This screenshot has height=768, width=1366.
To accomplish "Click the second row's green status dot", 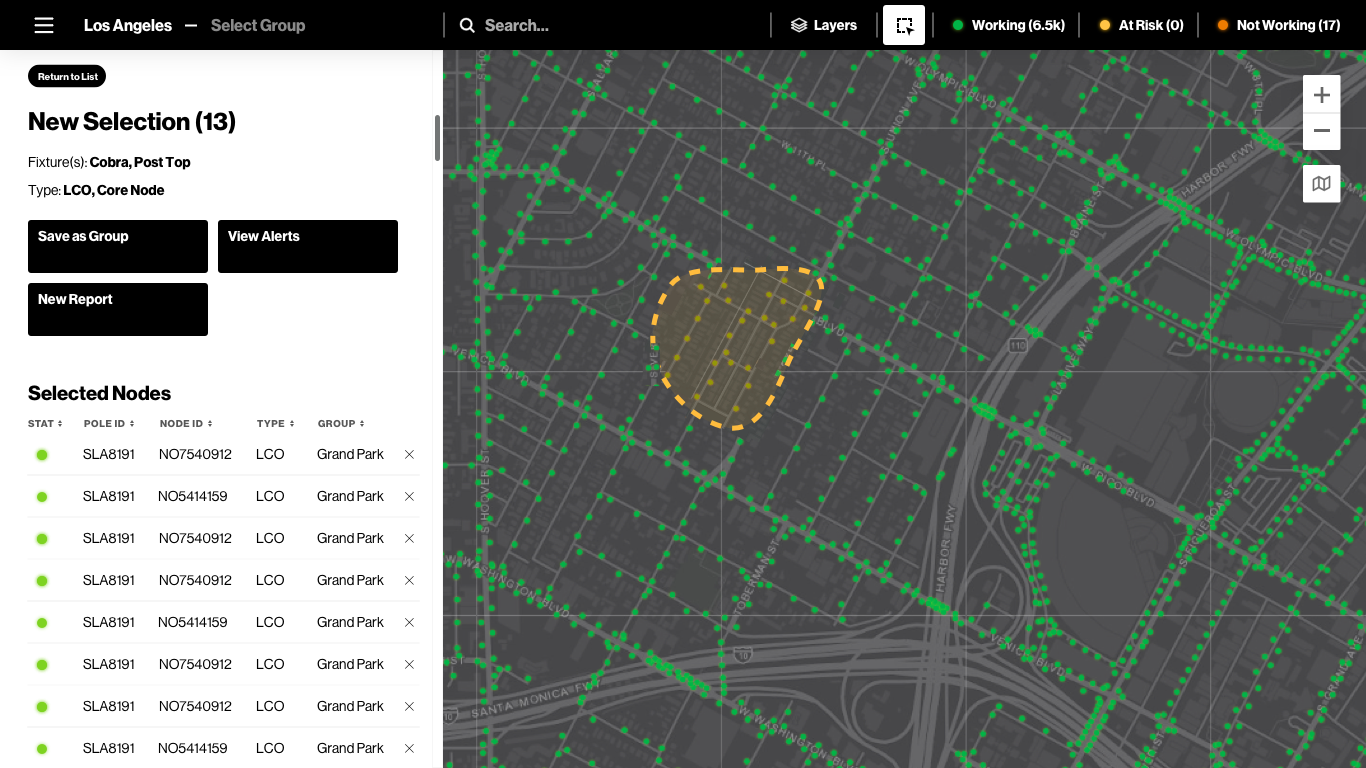I will click(42, 497).
